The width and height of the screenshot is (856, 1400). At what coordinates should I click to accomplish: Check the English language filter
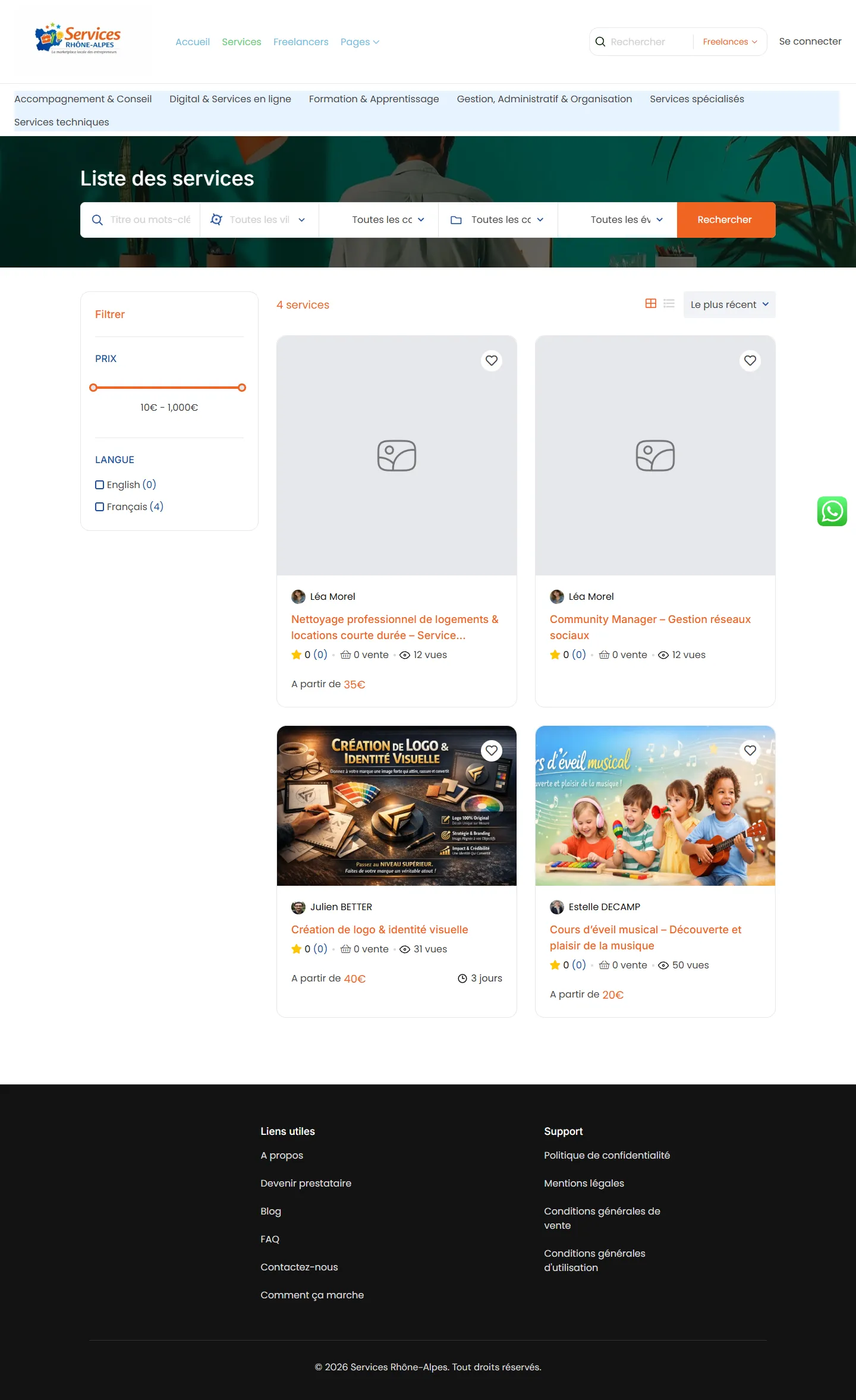click(x=100, y=485)
